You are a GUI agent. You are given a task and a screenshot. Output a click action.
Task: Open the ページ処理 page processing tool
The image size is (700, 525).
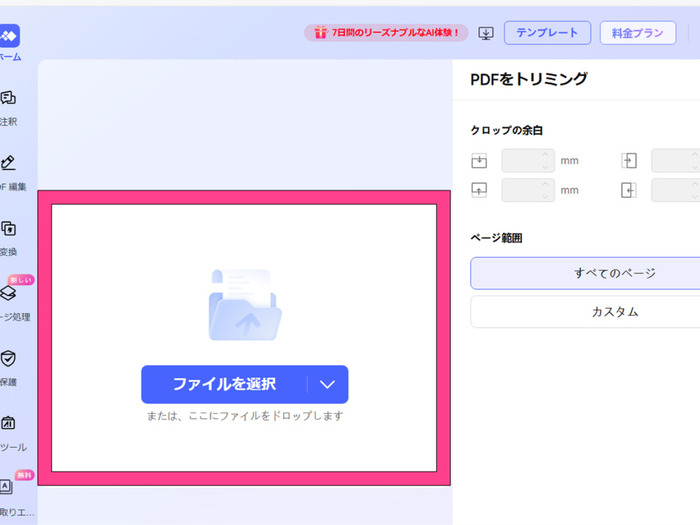(x=8, y=294)
